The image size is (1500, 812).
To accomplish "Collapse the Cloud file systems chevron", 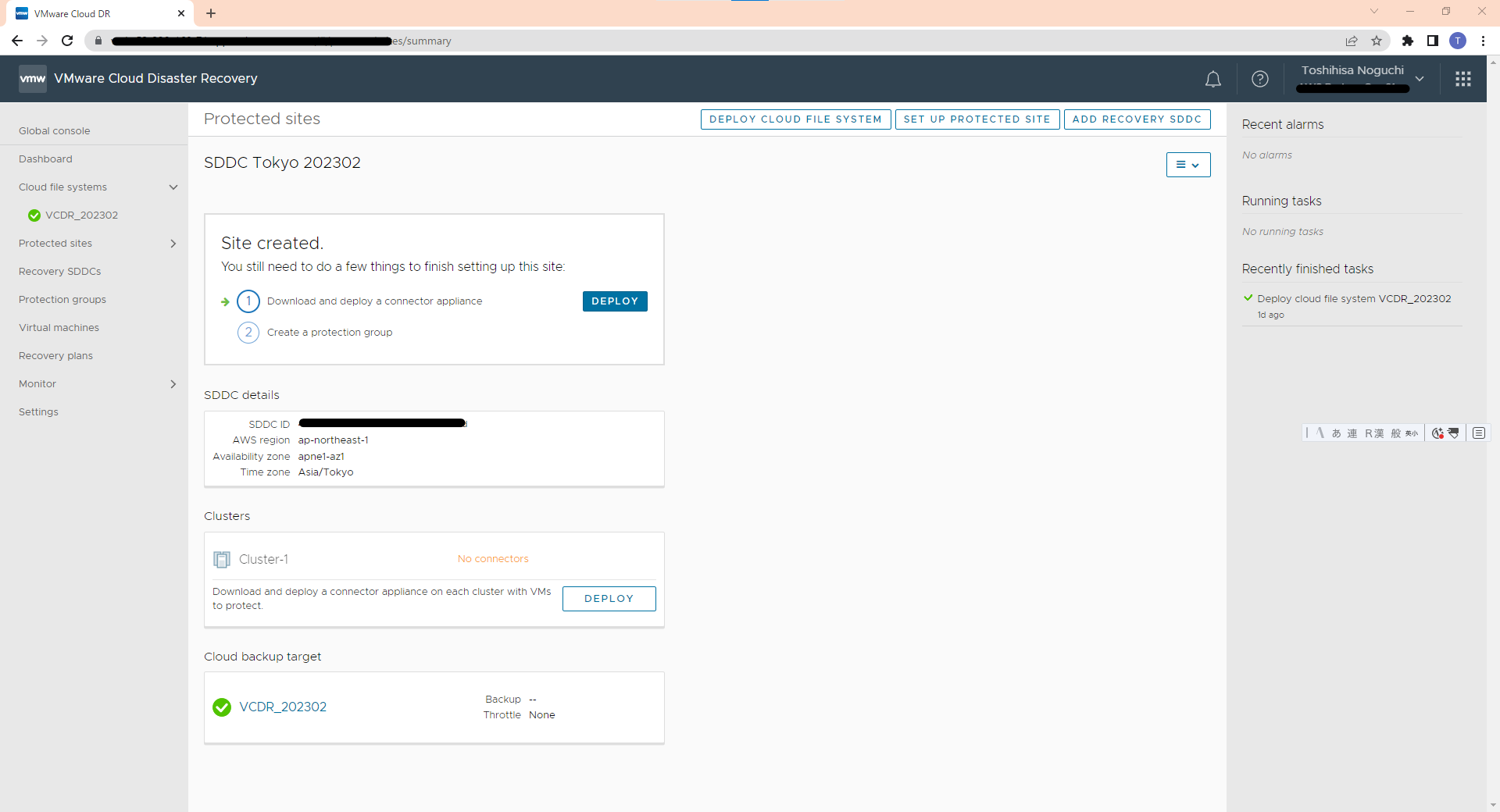I will (173, 187).
